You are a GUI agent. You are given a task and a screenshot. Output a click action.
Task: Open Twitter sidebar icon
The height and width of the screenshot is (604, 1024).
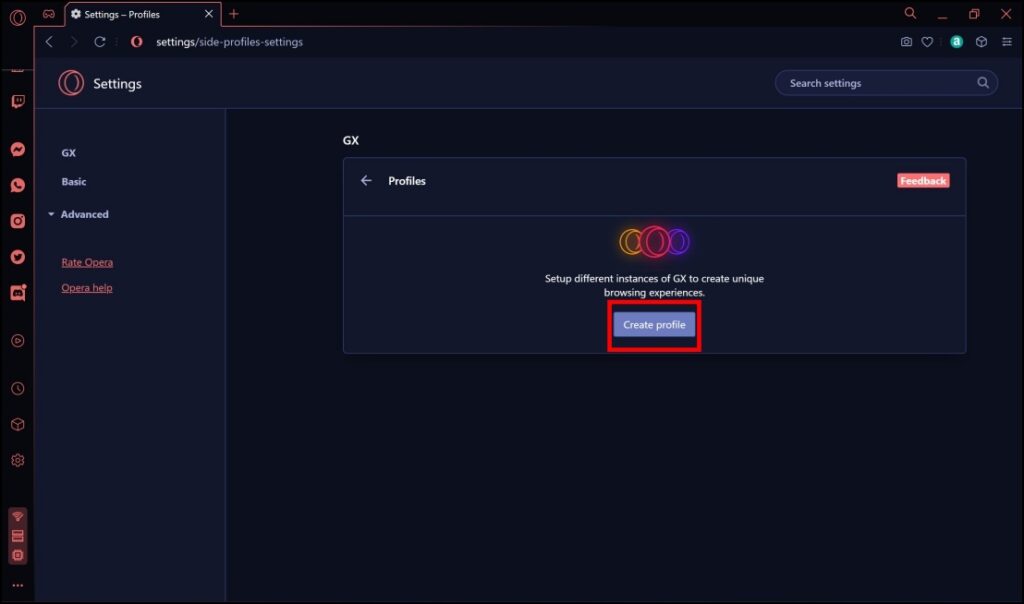coord(18,257)
